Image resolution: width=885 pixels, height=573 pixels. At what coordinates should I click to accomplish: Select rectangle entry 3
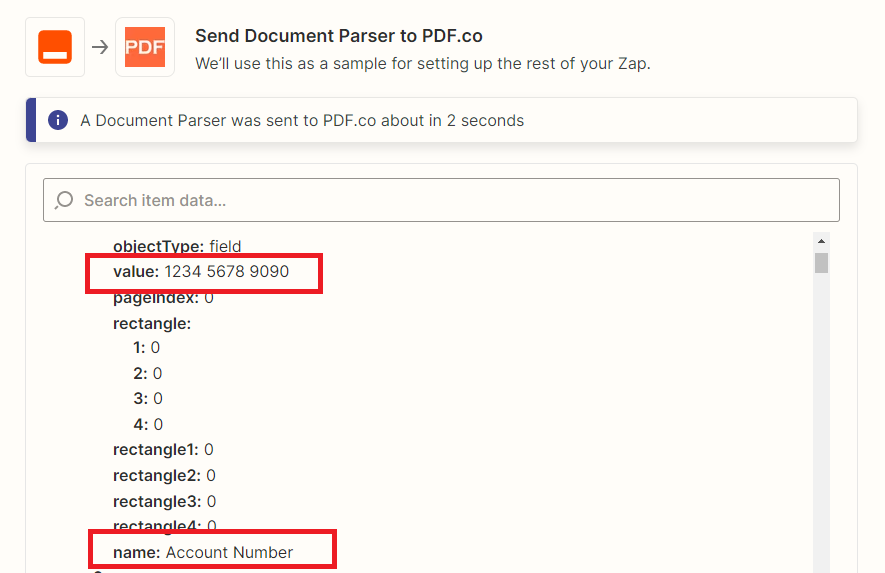[x=148, y=399]
